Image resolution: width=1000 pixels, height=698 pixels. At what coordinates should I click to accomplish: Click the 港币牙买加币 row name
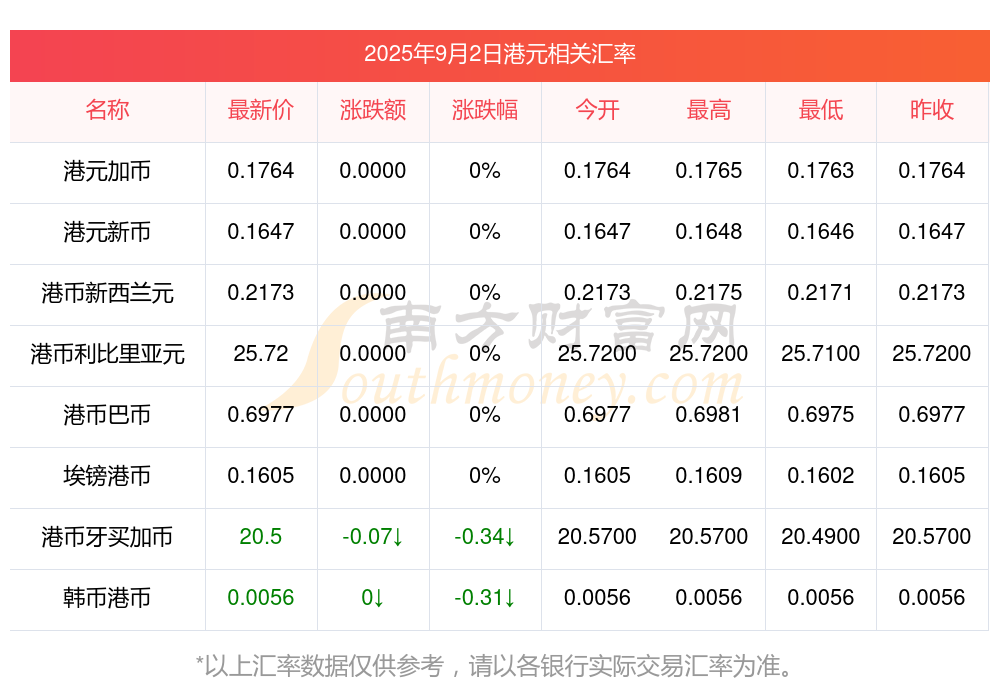tap(107, 537)
